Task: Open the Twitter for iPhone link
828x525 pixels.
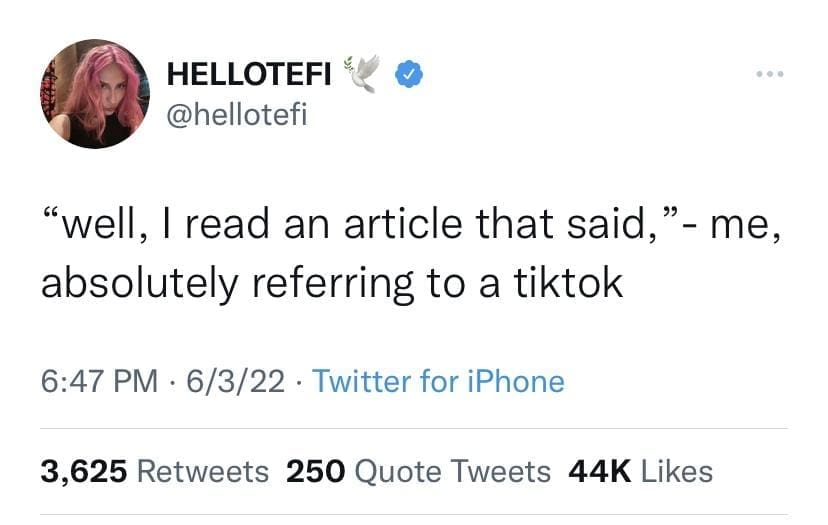Action: 438,381
